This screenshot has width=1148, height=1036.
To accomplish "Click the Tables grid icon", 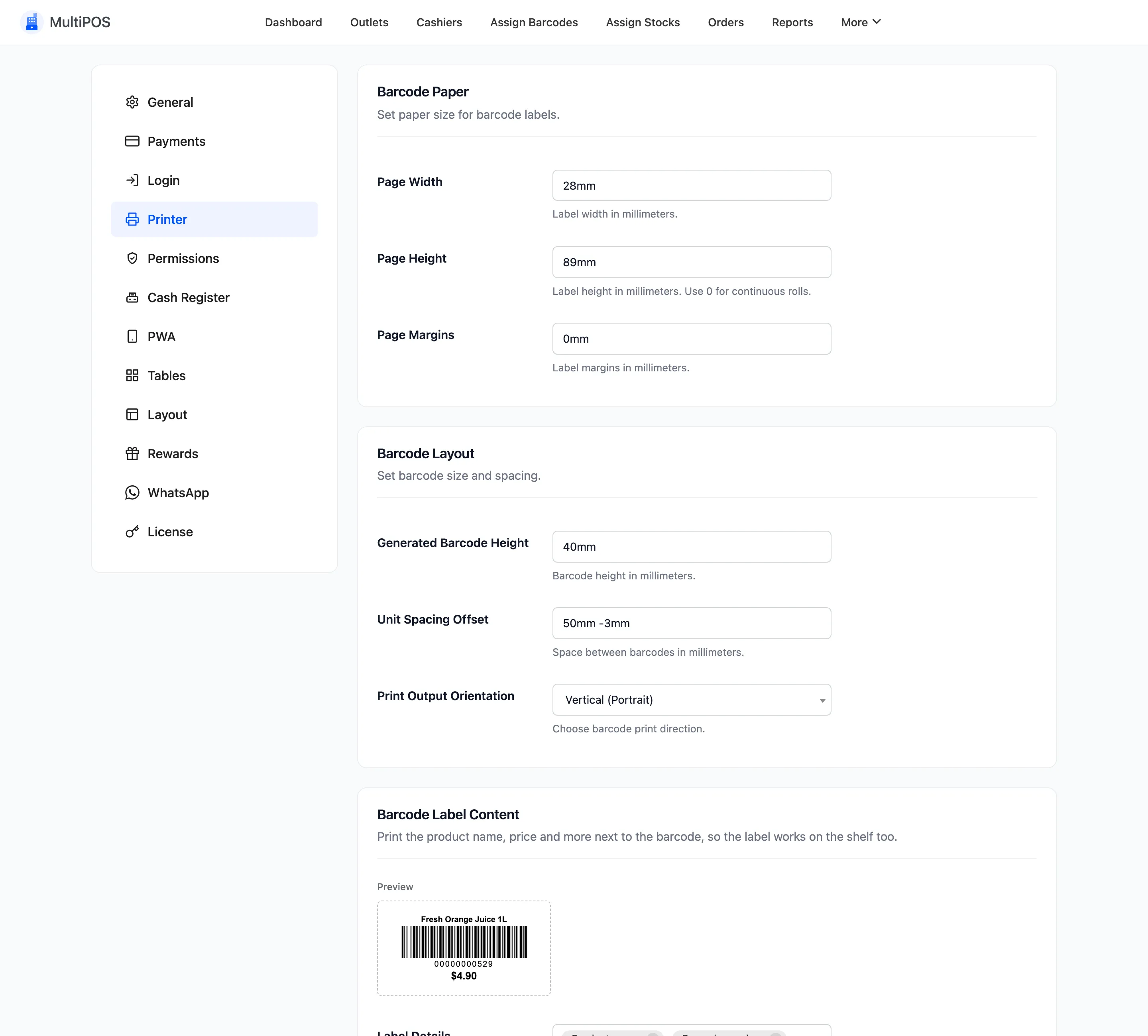I will pos(132,376).
